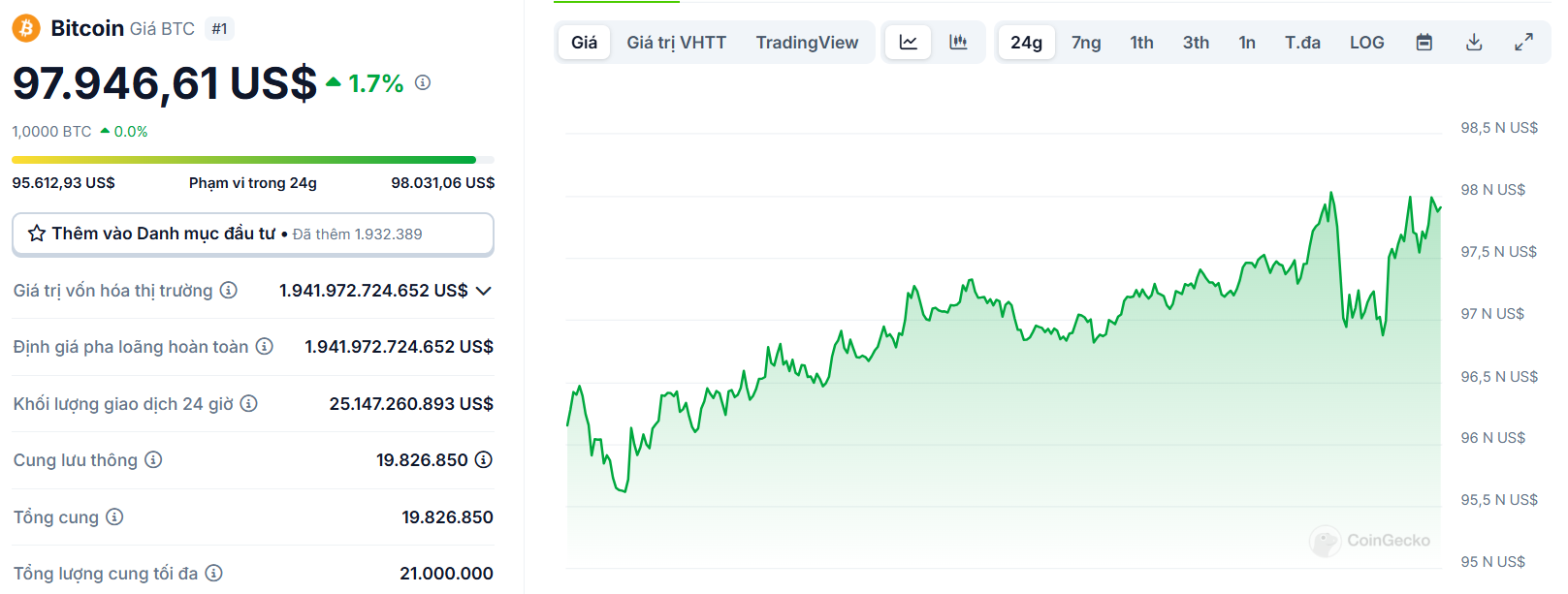The image size is (1568, 594).
Task: Choose the 24g time range
Action: pos(1026,42)
